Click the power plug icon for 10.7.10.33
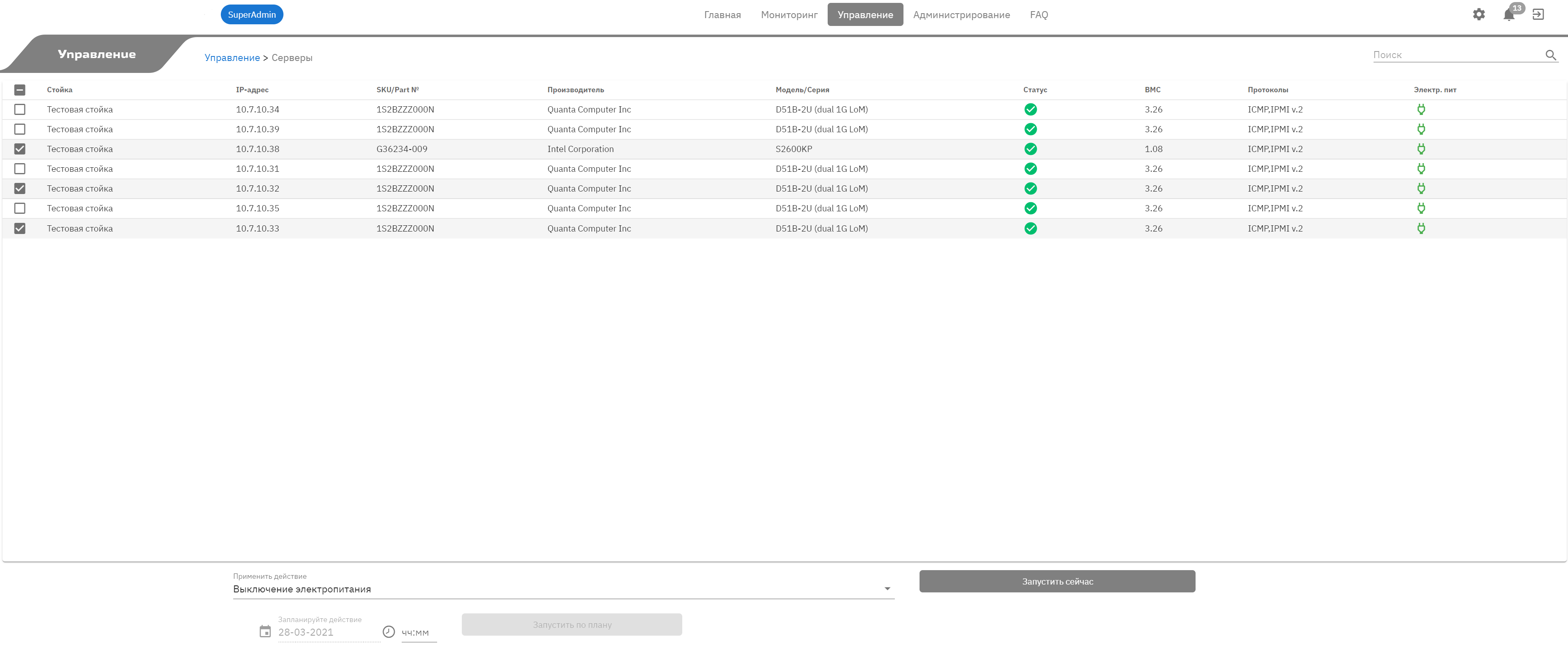Viewport: 1568px width, 648px height. (x=1421, y=228)
